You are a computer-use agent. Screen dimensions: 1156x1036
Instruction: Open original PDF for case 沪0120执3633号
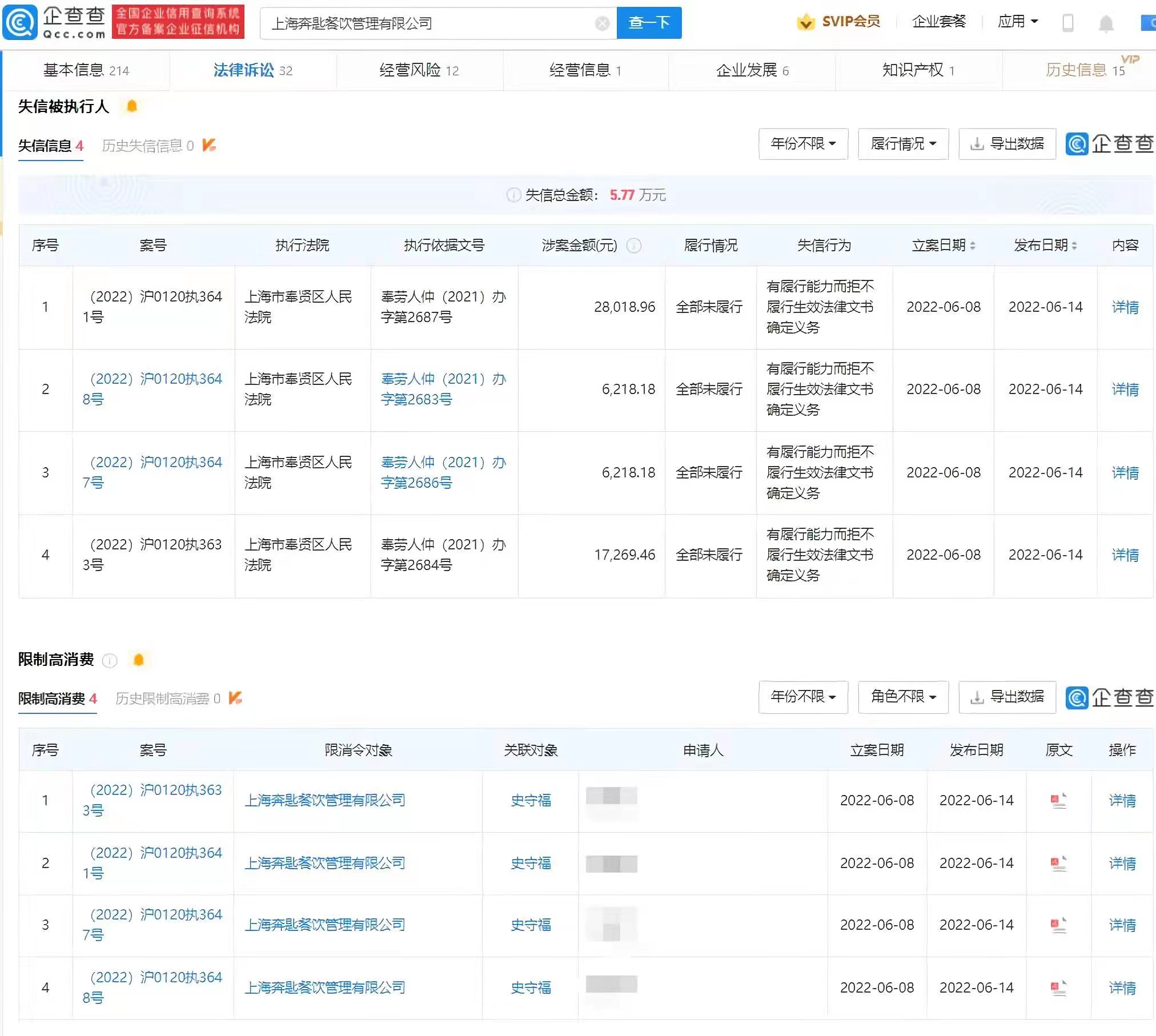[x=1058, y=801]
